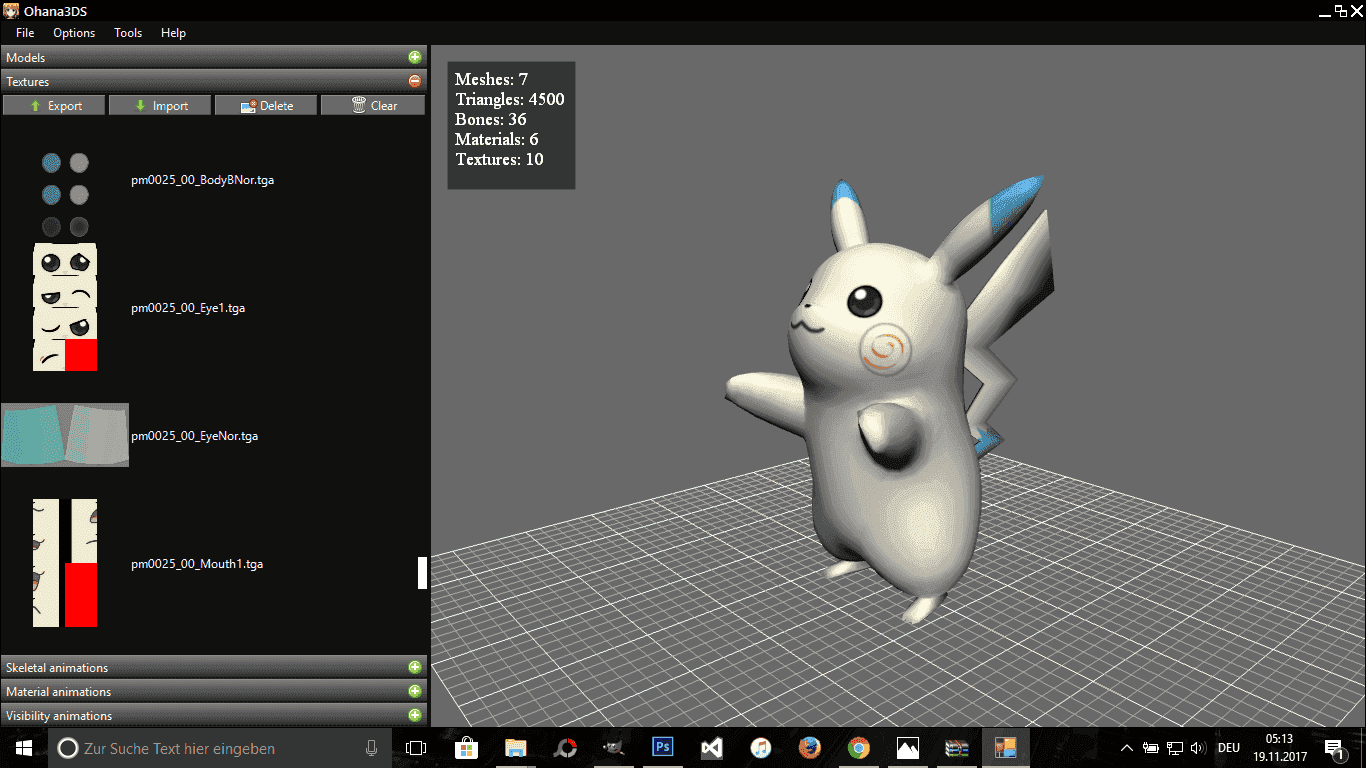
Task: Click the Material animations header label
Action: (x=58, y=691)
